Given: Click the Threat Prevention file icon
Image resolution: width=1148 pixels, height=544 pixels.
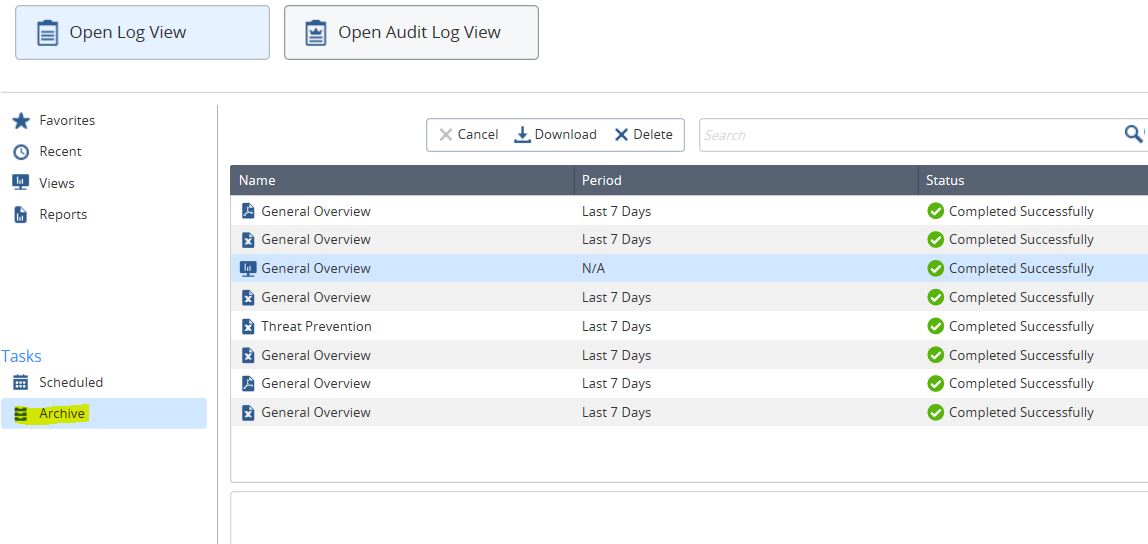Looking at the screenshot, I should 248,326.
